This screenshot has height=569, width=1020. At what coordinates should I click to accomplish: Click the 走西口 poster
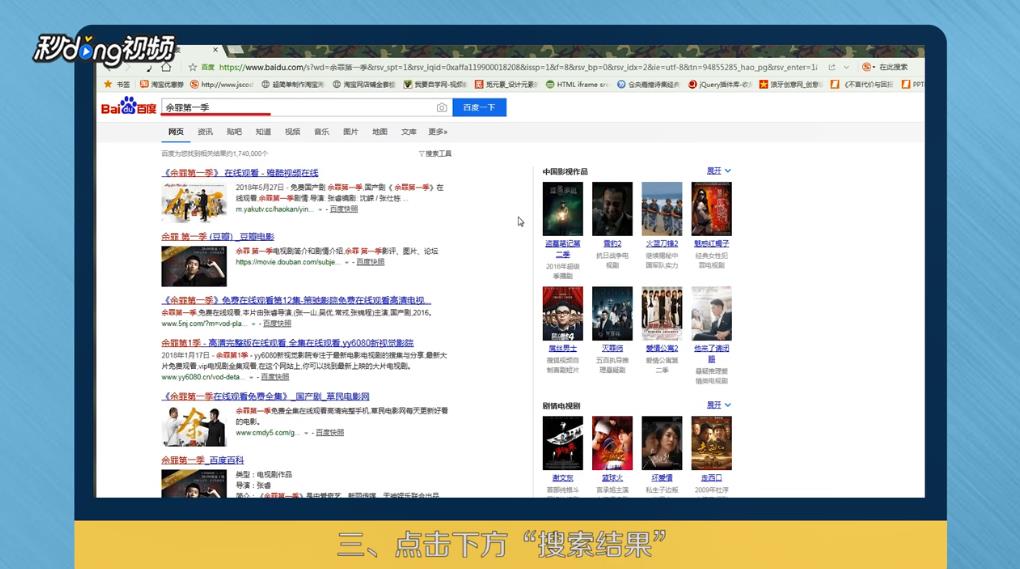click(x=711, y=443)
